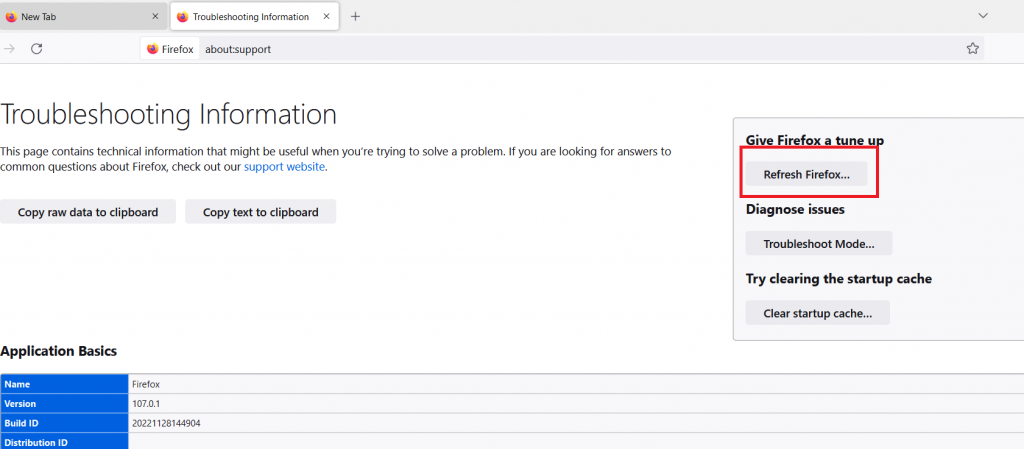Close the New Tab tab
The width and height of the screenshot is (1024, 449).
[155, 17]
